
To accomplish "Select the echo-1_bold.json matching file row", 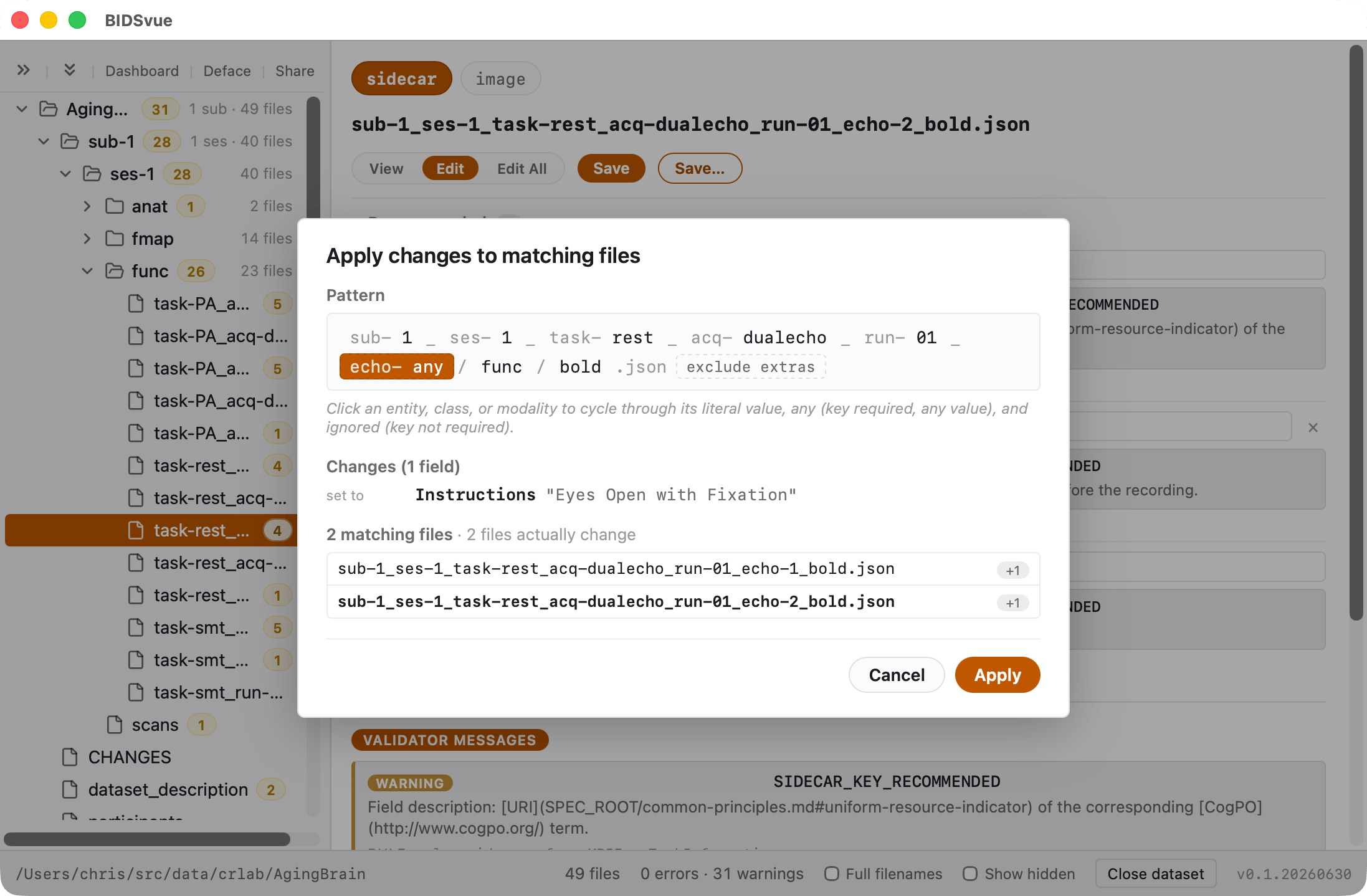I will pyautogui.click(x=683, y=569).
